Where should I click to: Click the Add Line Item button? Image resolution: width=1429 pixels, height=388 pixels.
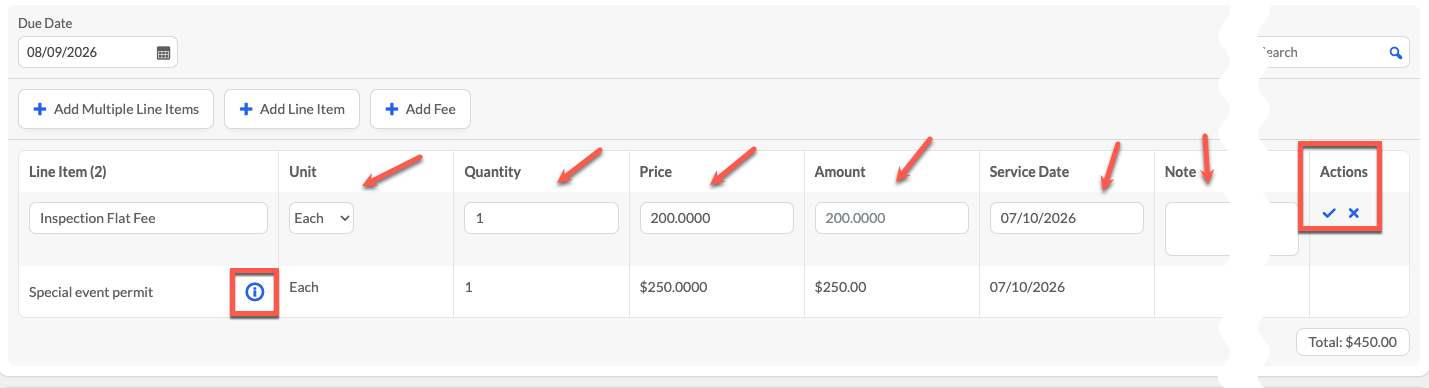292,109
